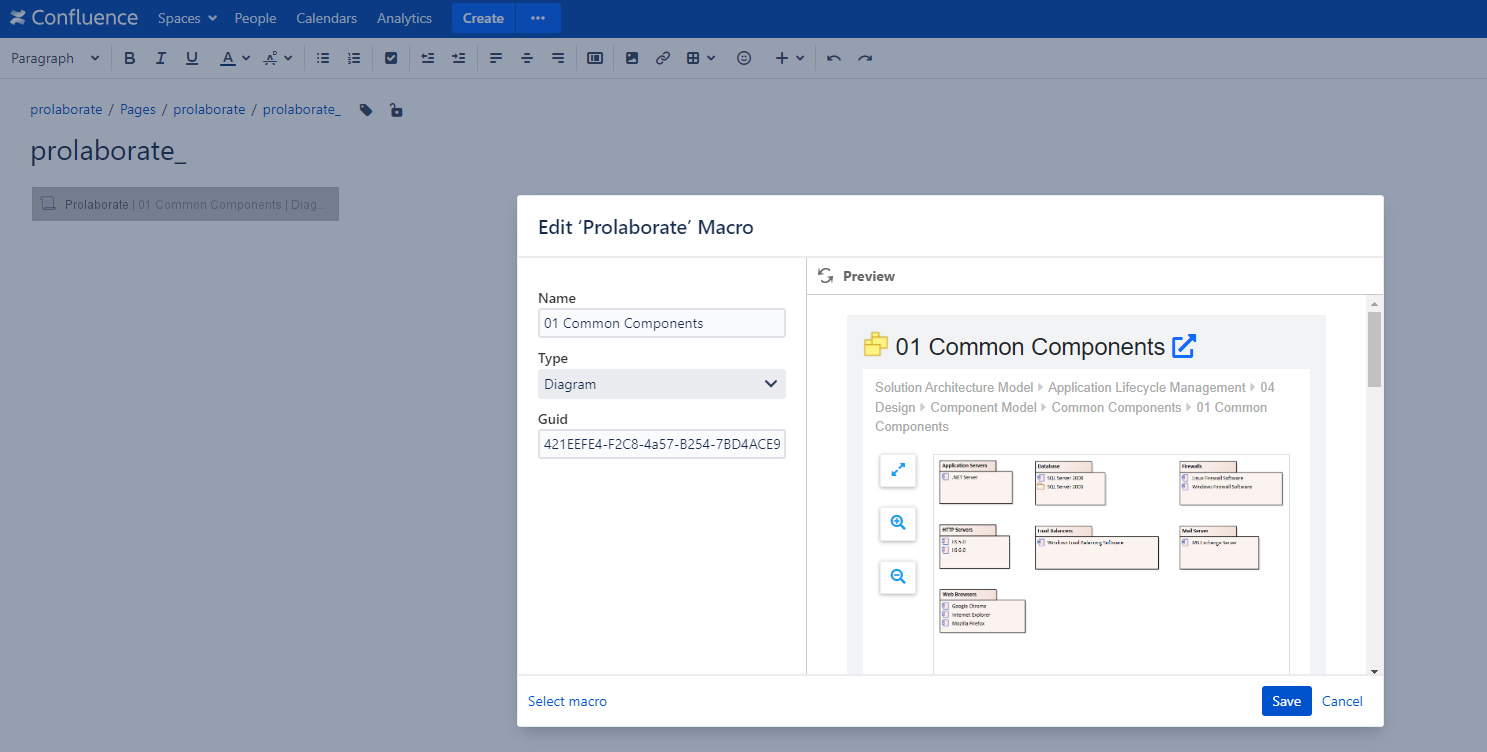
Task: Open the Paragraph style dropdown
Action: 55,58
